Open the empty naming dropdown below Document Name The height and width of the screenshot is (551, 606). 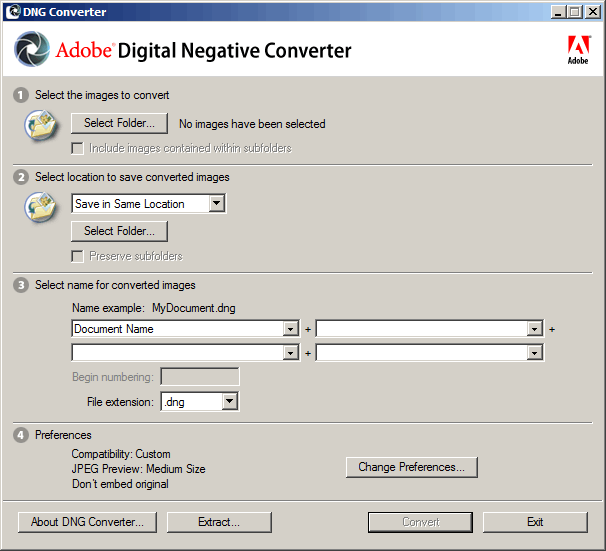[186, 352]
